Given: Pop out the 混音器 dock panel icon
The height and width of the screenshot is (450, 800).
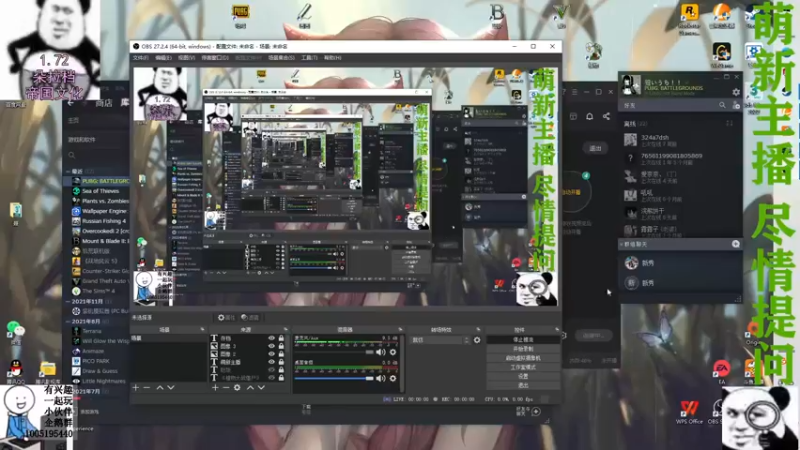Looking at the screenshot, I should click(x=400, y=330).
